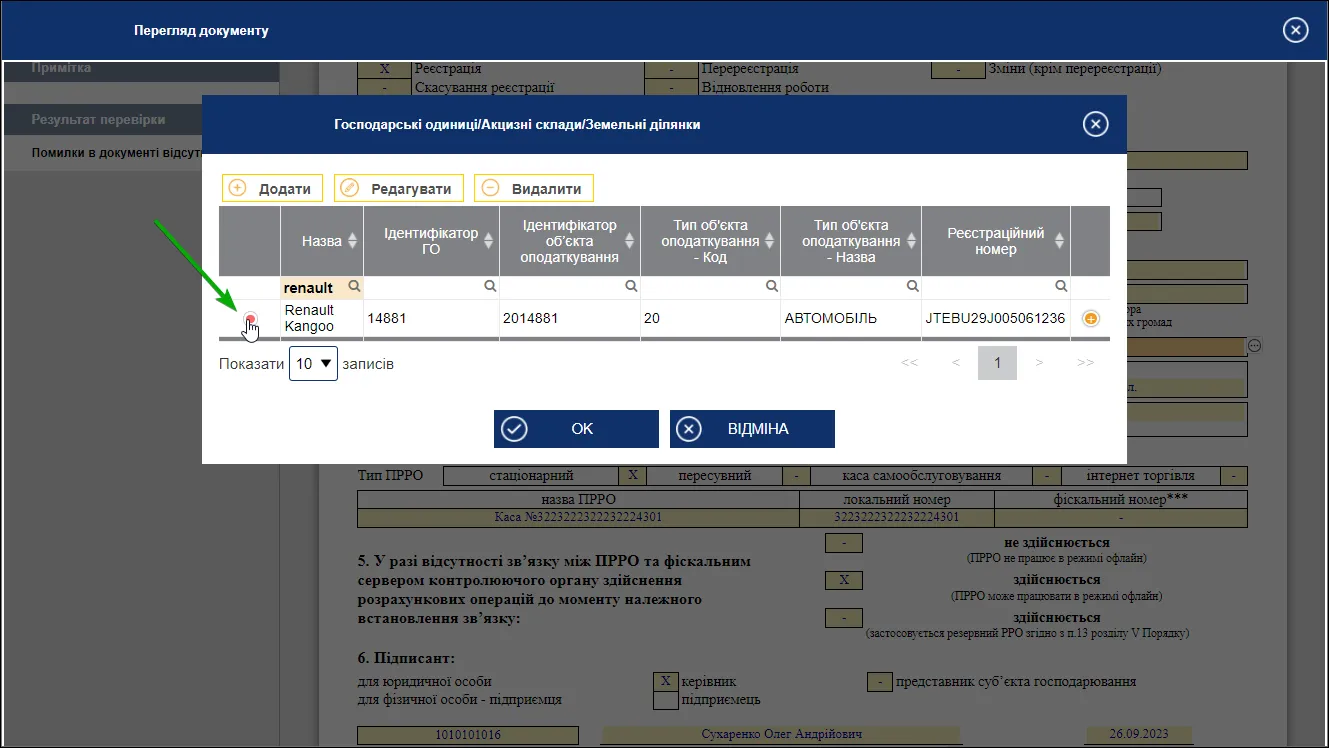Image resolution: width=1329 pixels, height=748 pixels.
Task: Close the Господарські одиниці dialog
Action: click(1096, 124)
